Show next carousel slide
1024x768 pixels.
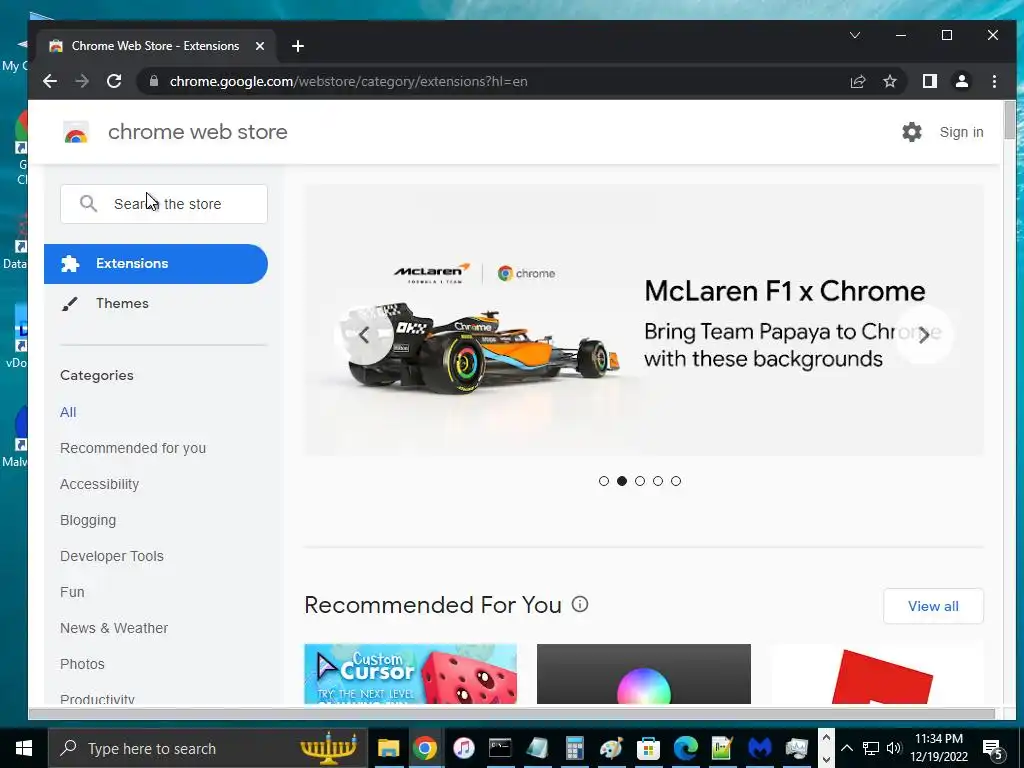tap(923, 335)
